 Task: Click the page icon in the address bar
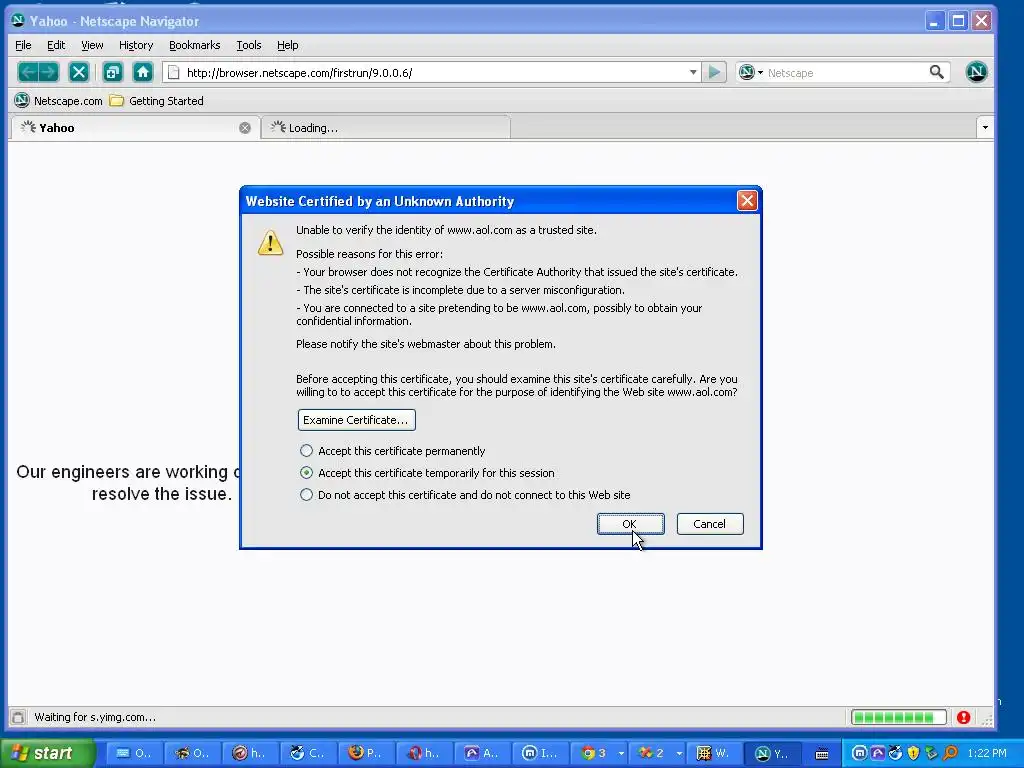pos(174,72)
